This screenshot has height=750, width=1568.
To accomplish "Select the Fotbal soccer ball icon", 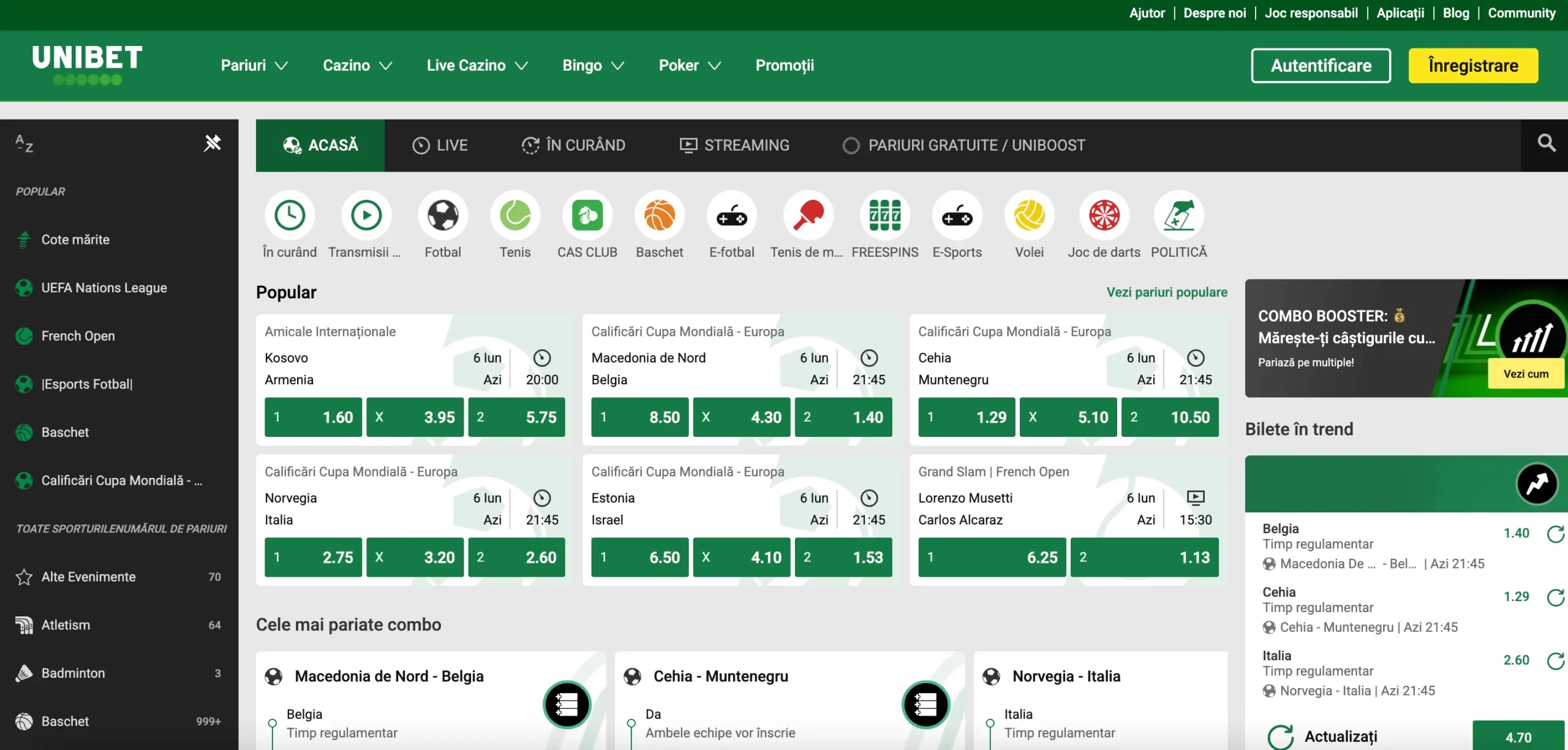I will [443, 215].
